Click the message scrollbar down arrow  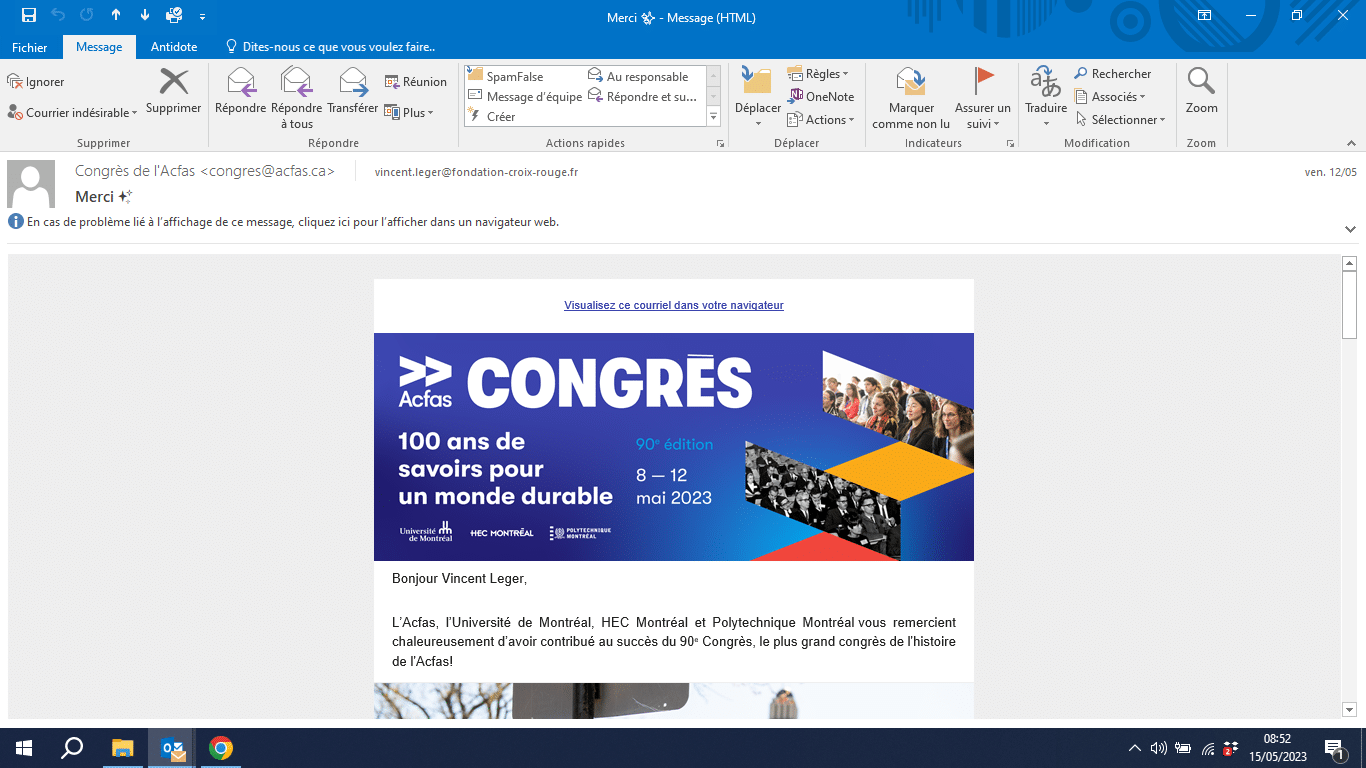(x=1349, y=709)
